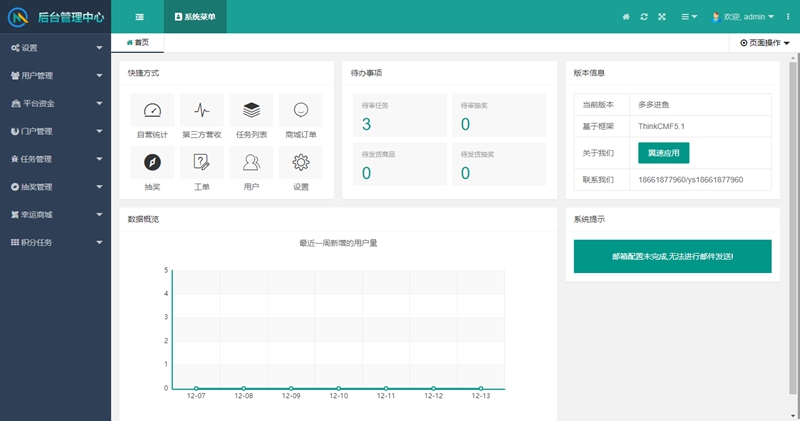Toggle the sidebar with hamburger icon

pyautogui.click(x=139, y=17)
